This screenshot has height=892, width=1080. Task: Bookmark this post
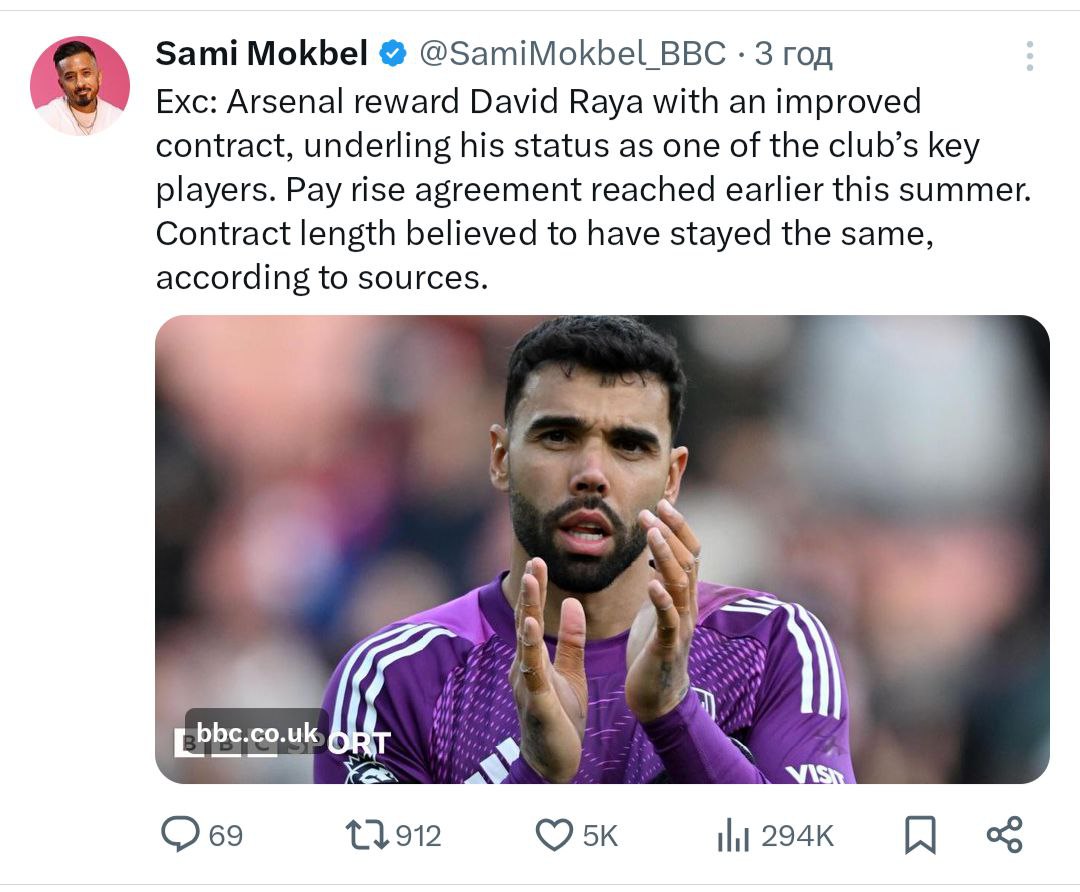click(919, 835)
